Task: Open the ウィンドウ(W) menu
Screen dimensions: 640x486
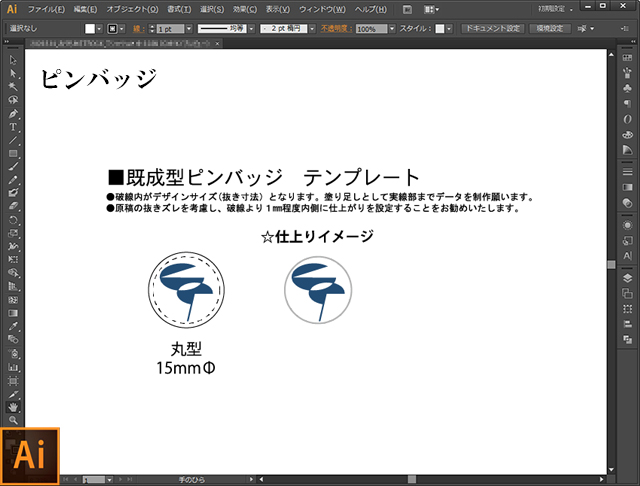Action: tap(322, 9)
